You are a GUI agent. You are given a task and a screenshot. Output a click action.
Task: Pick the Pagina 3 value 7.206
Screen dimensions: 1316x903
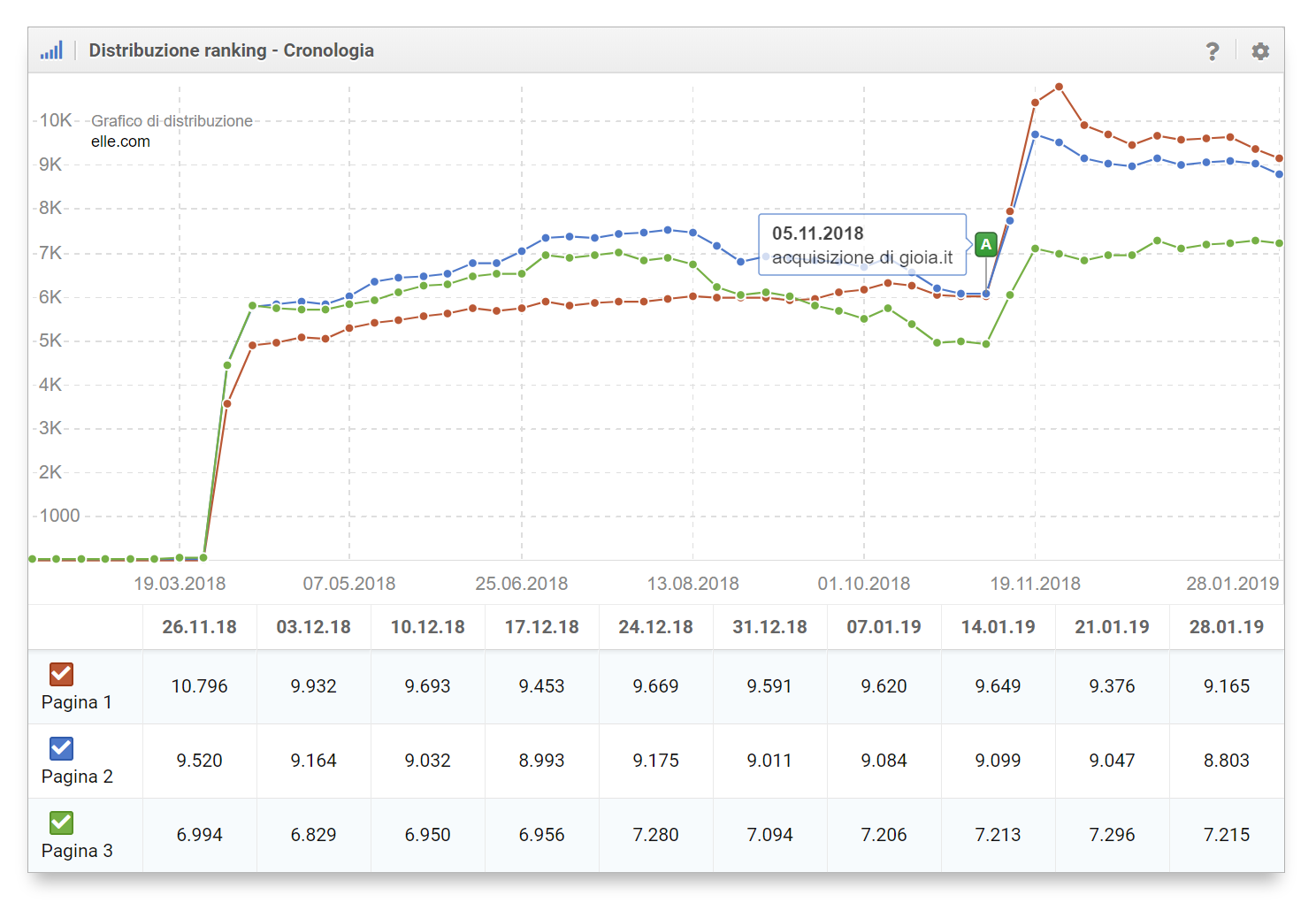pos(884,835)
